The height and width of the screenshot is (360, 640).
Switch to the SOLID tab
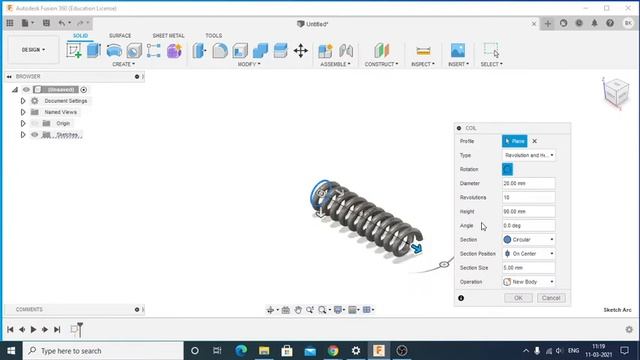[x=80, y=36]
